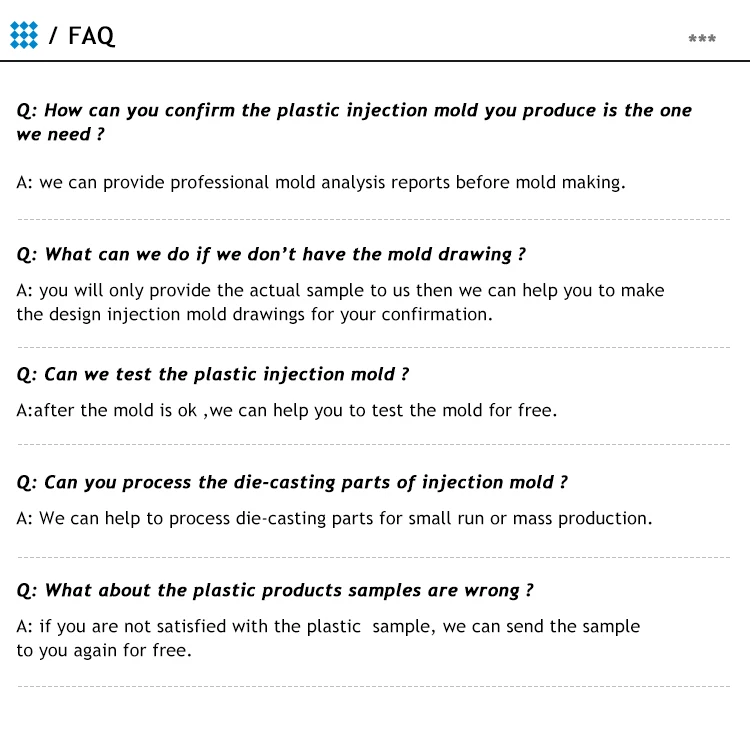The height and width of the screenshot is (730, 750).
Task: Open question about processing die-casting parts
Action: click(292, 482)
